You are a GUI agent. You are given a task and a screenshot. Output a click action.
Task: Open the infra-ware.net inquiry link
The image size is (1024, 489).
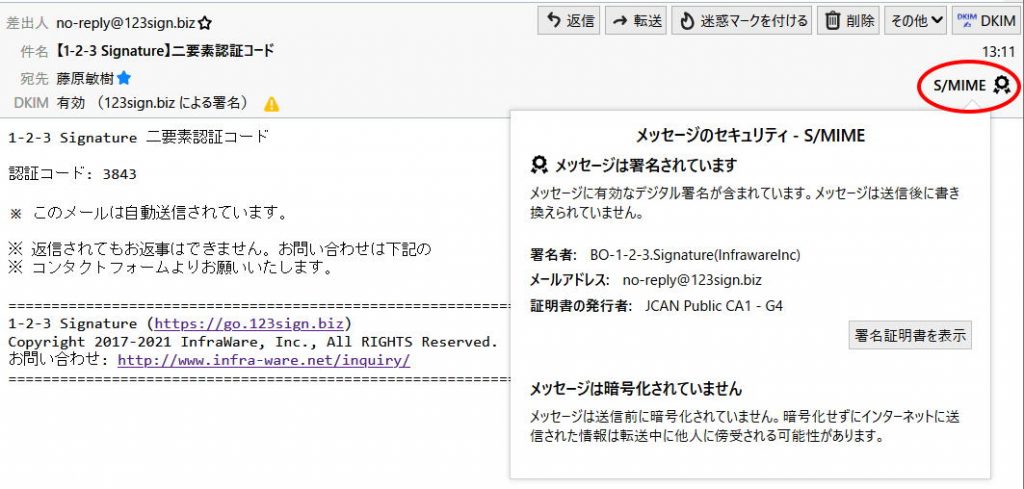point(264,360)
